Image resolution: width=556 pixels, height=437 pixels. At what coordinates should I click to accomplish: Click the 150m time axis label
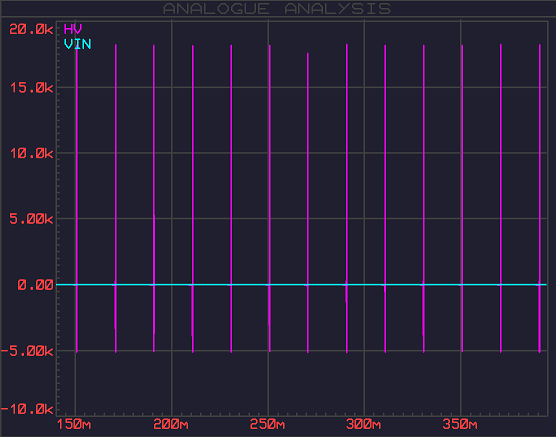(74, 424)
